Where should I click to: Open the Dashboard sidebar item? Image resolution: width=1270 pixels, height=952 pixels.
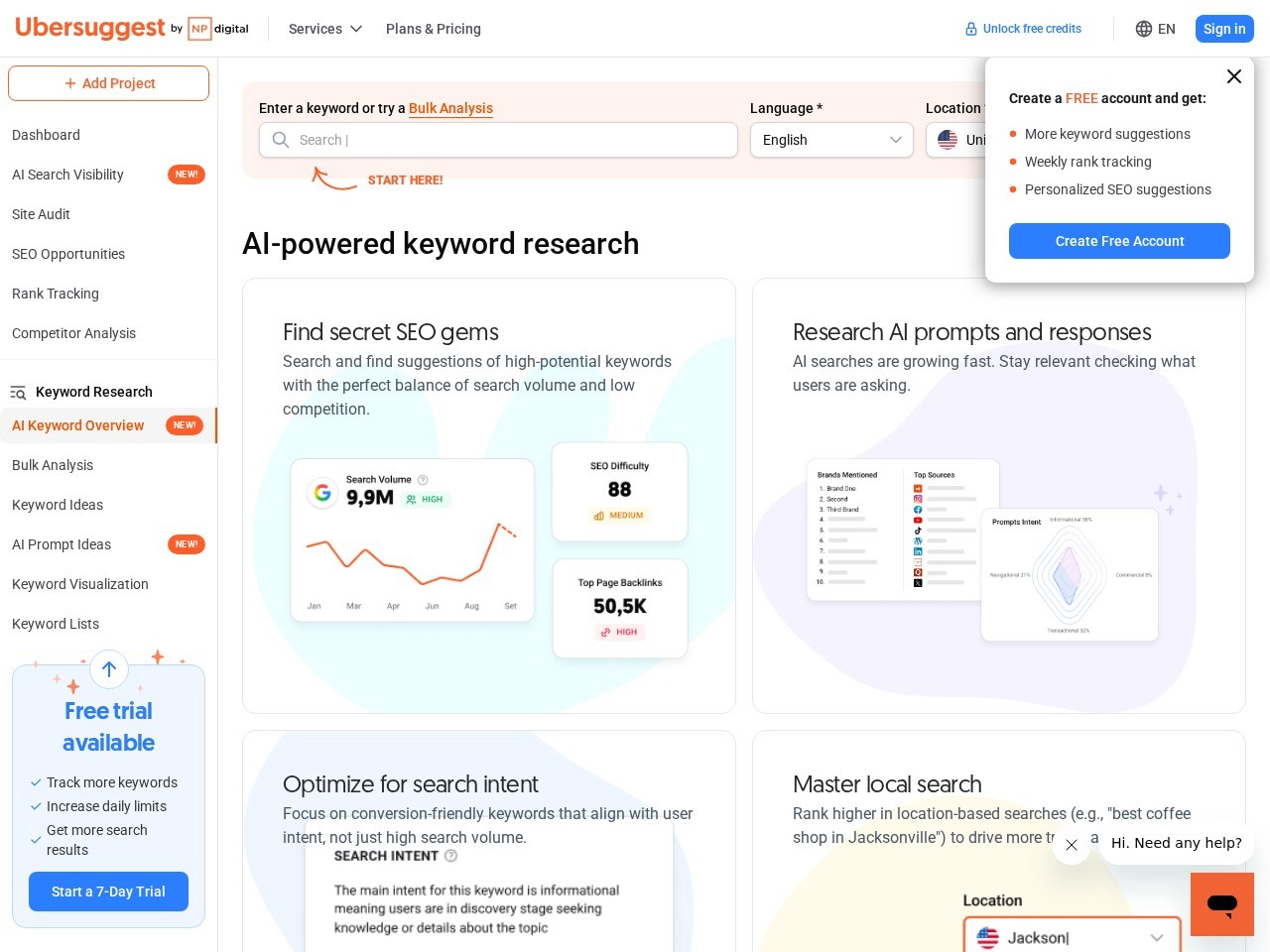click(x=46, y=135)
